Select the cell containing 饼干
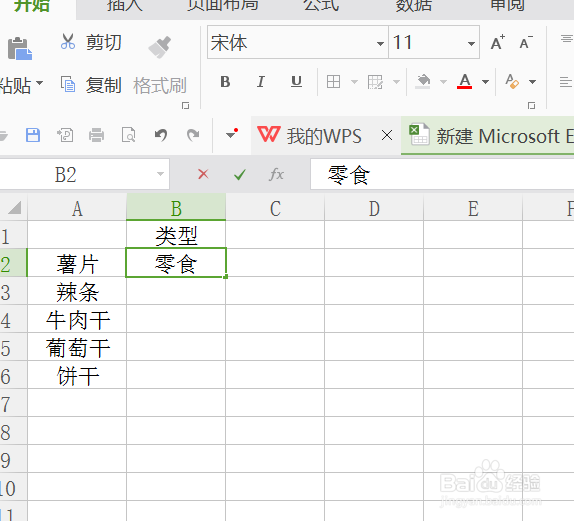This screenshot has height=521, width=574. click(x=77, y=375)
